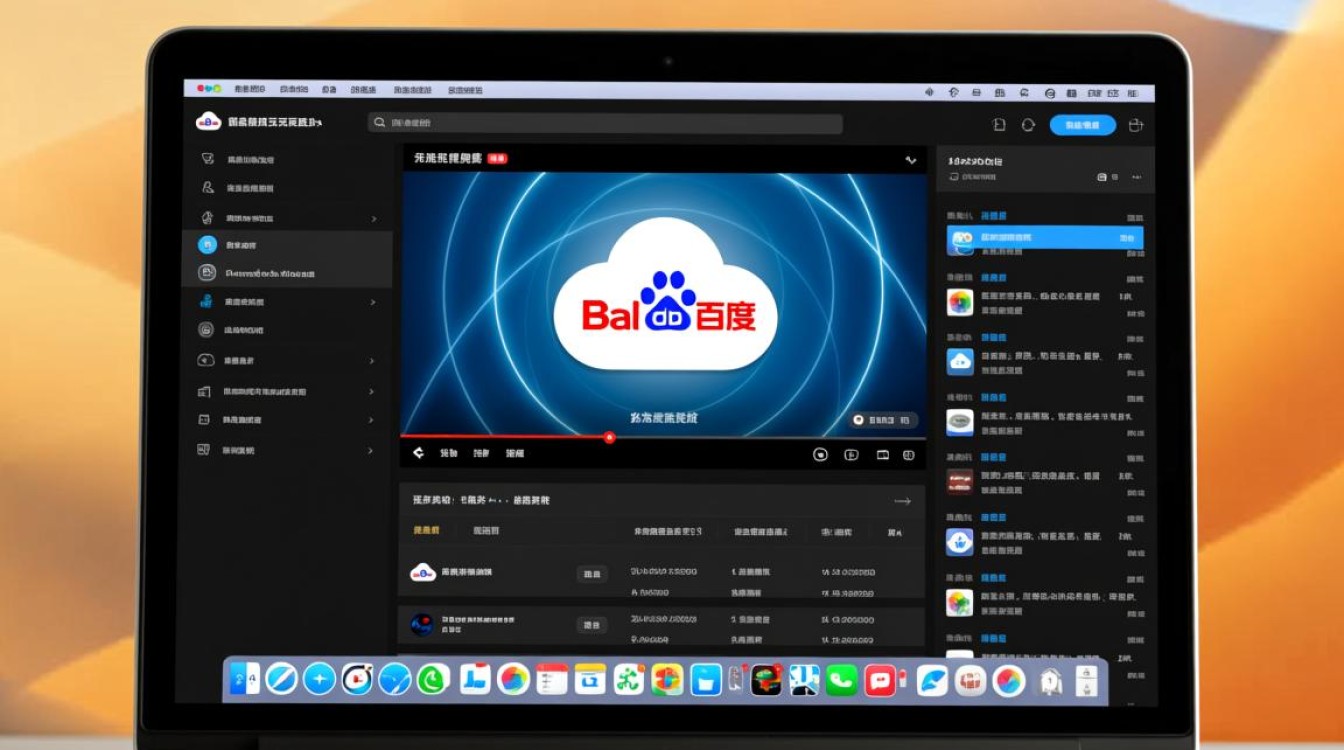Click the leftmost circular icon in the video's right-side controls
The width and height of the screenshot is (1344, 750).
(x=821, y=455)
